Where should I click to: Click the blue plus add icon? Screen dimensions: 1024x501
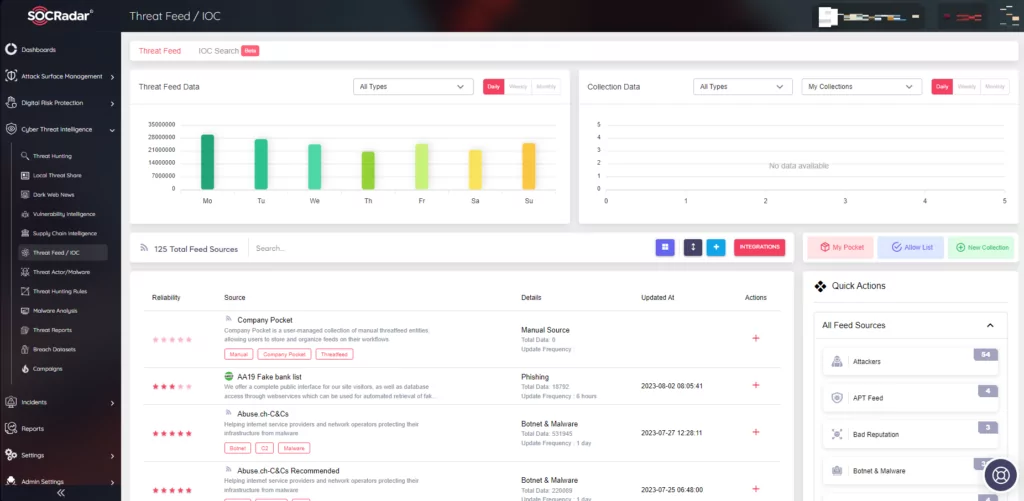716,248
